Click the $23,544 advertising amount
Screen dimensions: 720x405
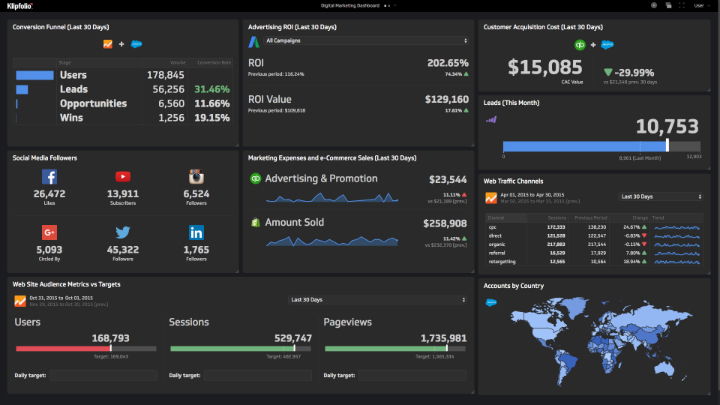(x=448, y=180)
